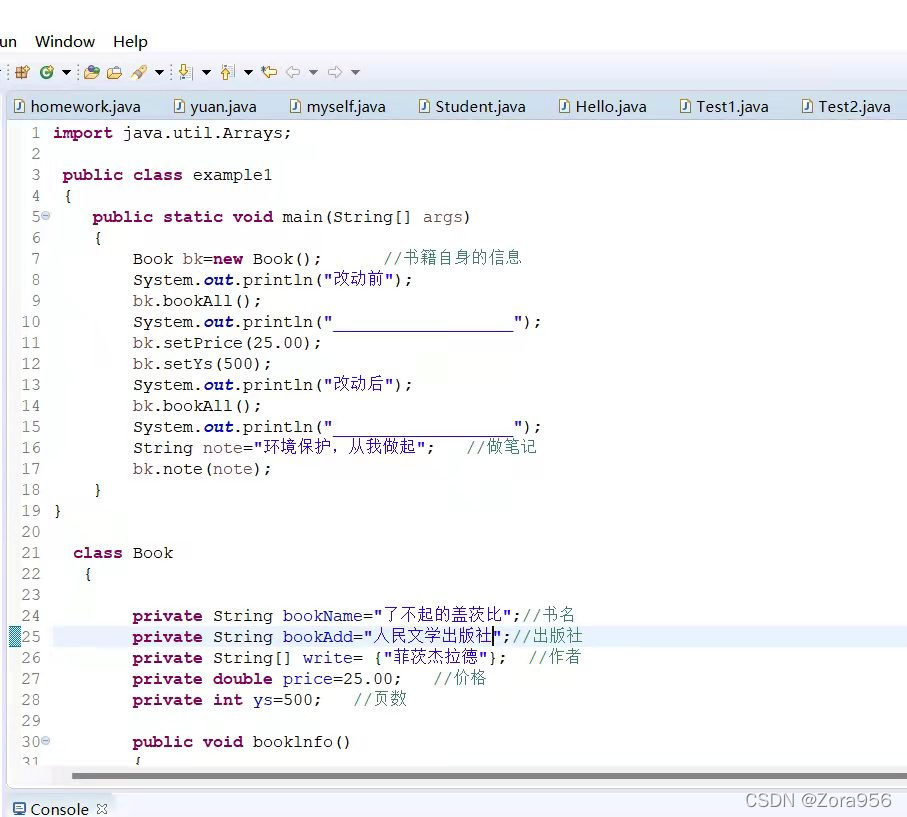This screenshot has width=907, height=817.
Task: Click the file icon on Test2.java tab
Action: coord(808,106)
